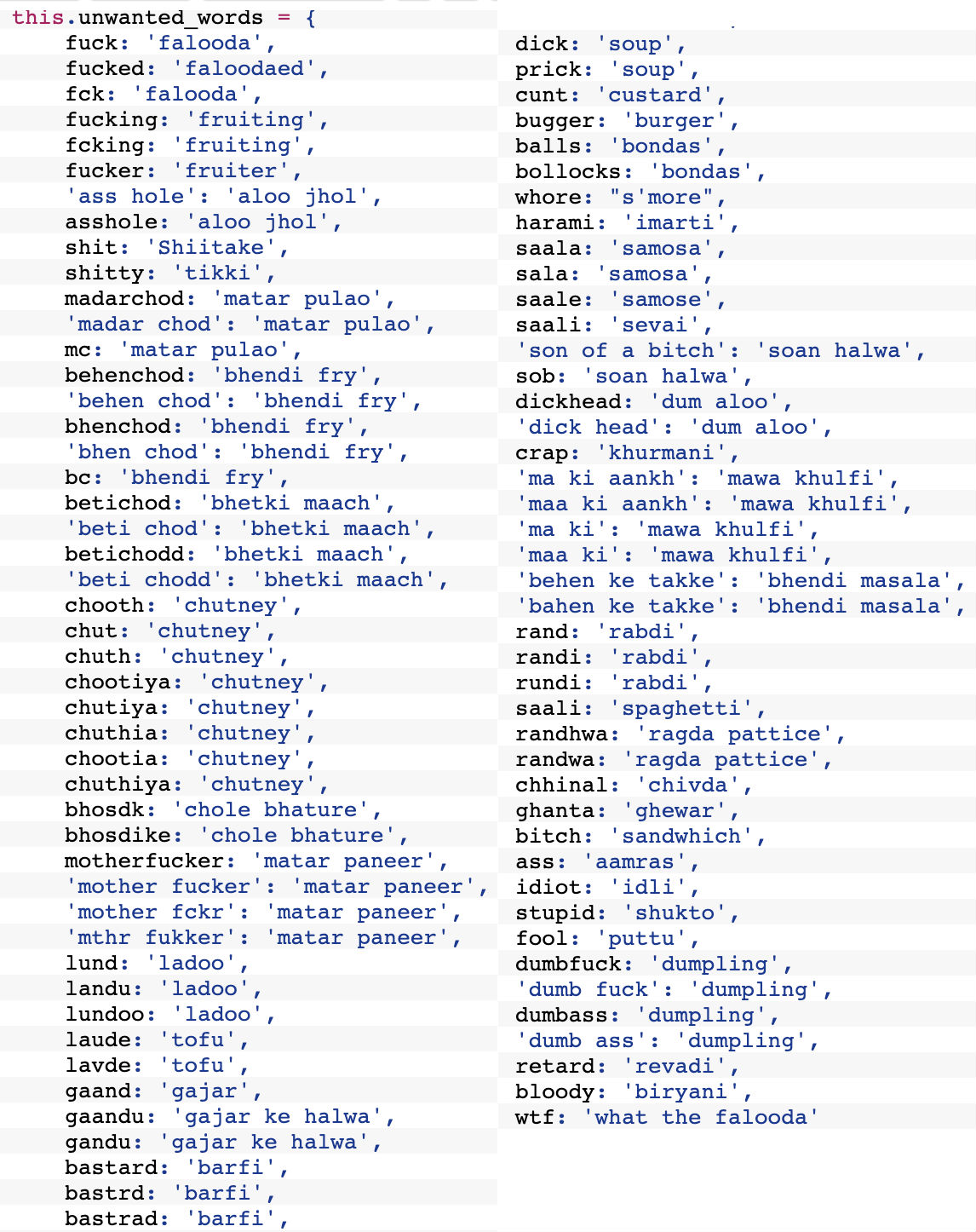This screenshot has height=1232, width=976.
Task: Click 'bhendi fry' on the bc line
Action: (x=198, y=477)
